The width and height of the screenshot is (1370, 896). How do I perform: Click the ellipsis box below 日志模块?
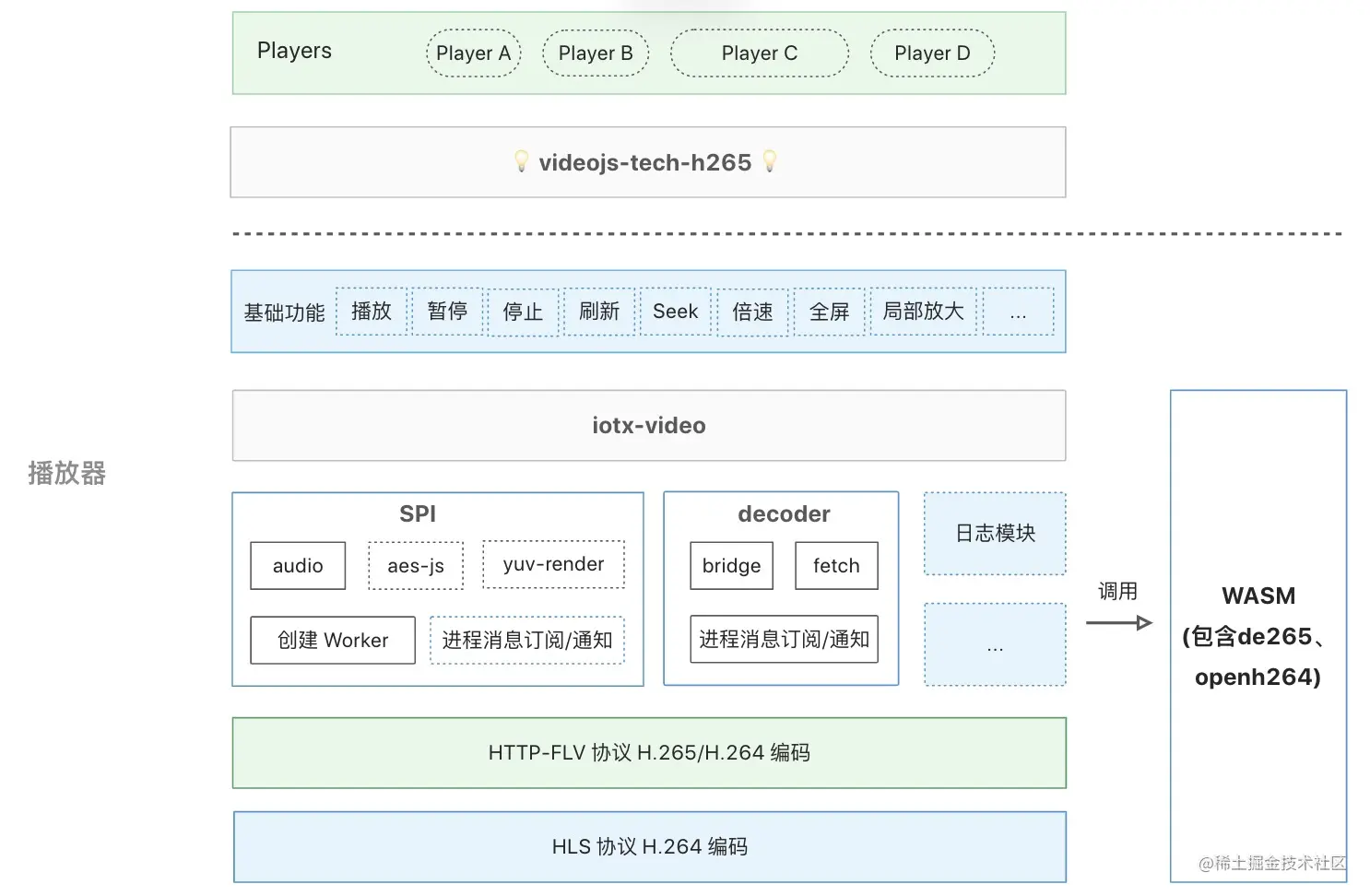[995, 644]
